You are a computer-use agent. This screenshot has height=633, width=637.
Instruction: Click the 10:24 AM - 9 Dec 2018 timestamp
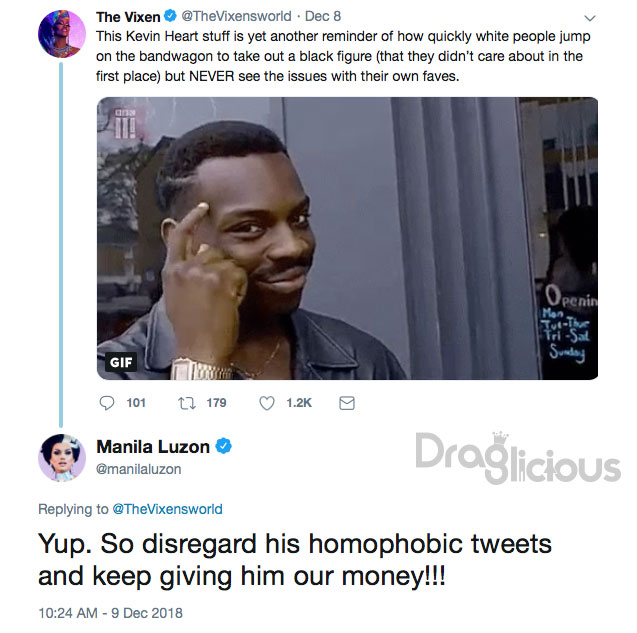[x=110, y=613]
